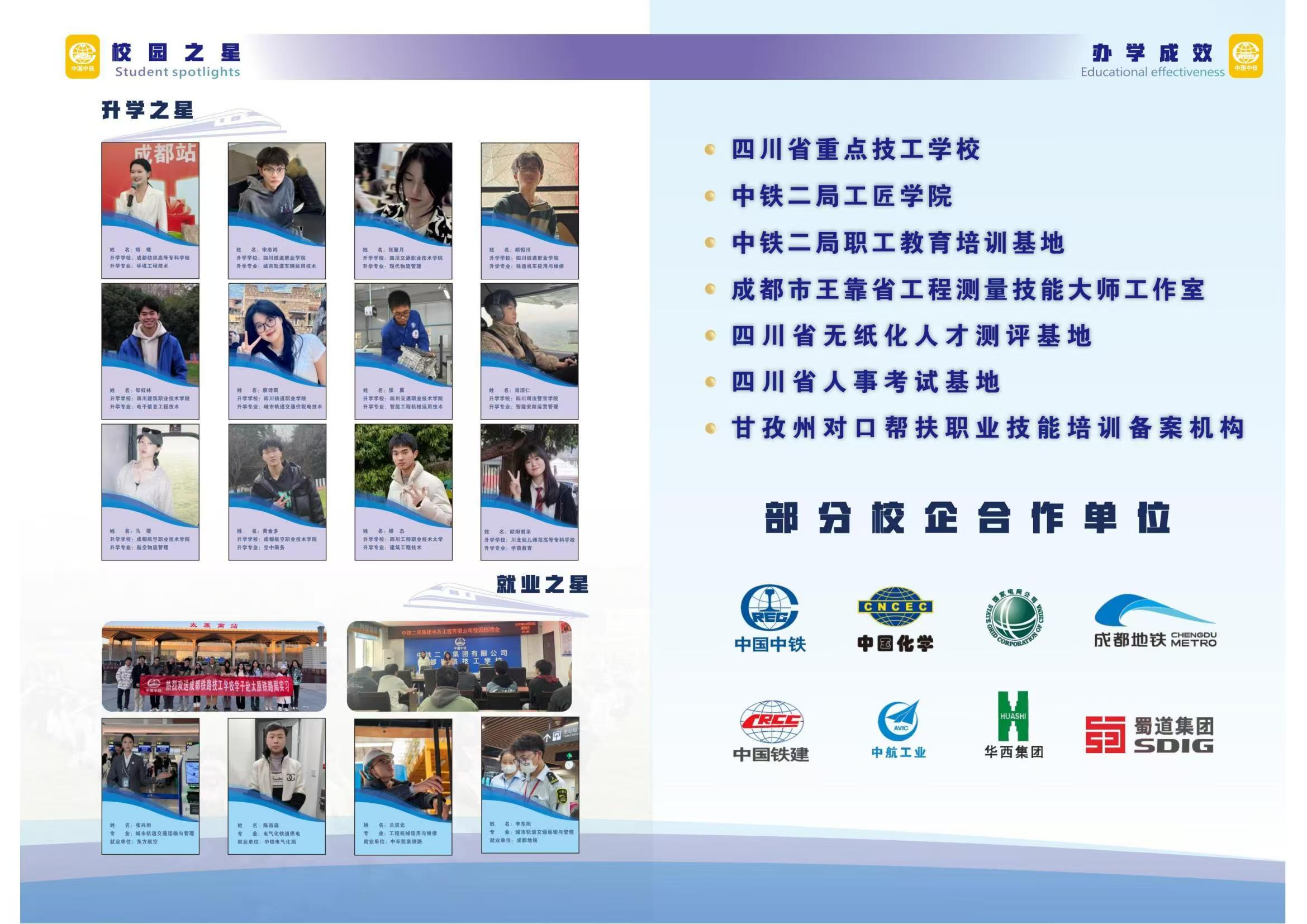
Task: Click the CNCEC 中国化学 logo
Action: (895, 619)
